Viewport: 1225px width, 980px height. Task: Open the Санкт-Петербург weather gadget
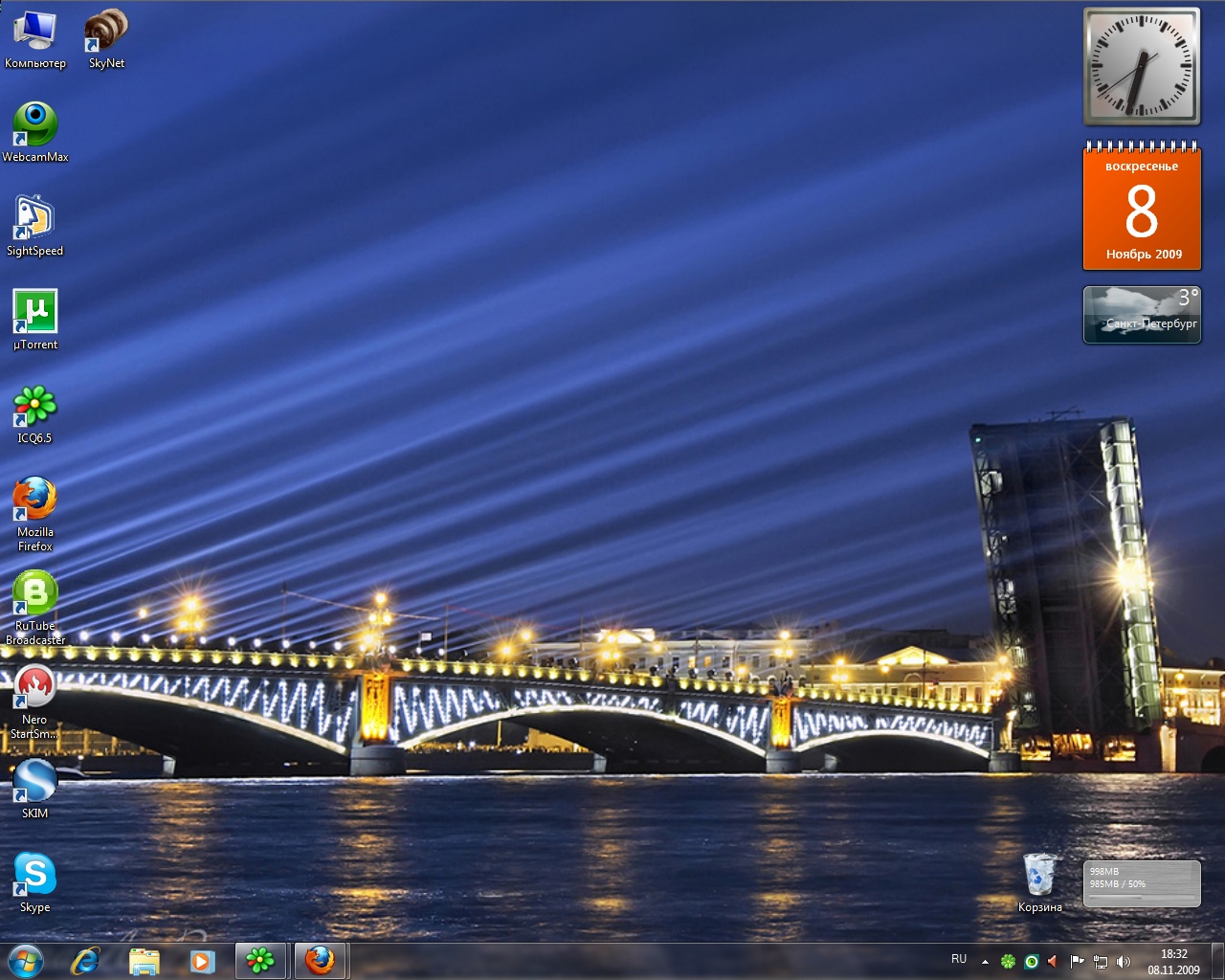[x=1142, y=315]
